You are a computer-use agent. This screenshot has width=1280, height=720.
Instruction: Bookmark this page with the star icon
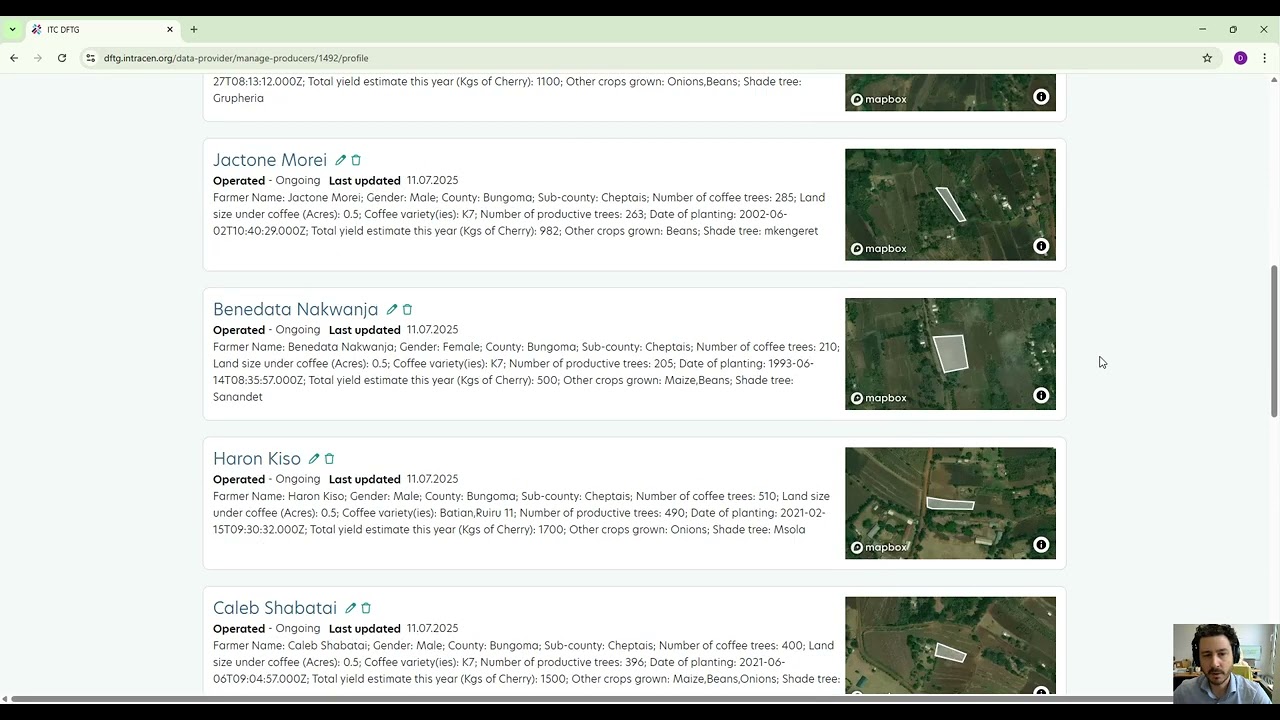(1207, 58)
